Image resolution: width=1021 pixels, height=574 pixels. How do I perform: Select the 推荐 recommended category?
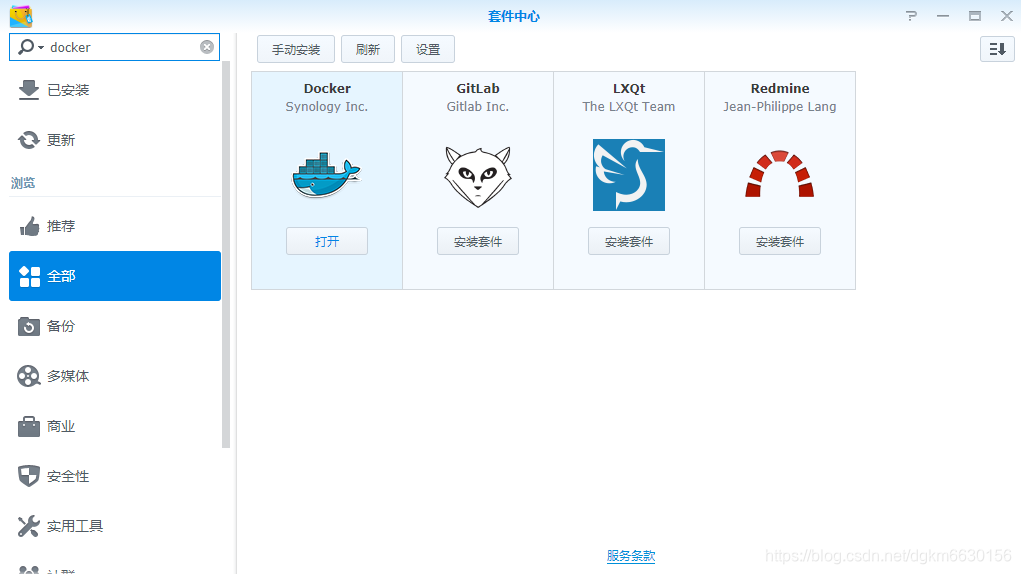(x=115, y=226)
